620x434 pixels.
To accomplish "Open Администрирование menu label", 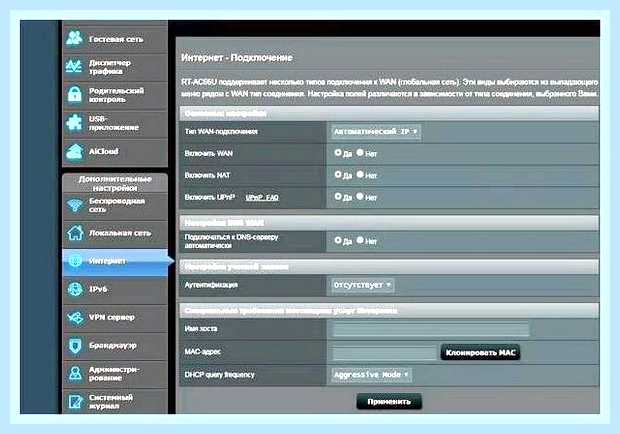I will click(x=114, y=374).
